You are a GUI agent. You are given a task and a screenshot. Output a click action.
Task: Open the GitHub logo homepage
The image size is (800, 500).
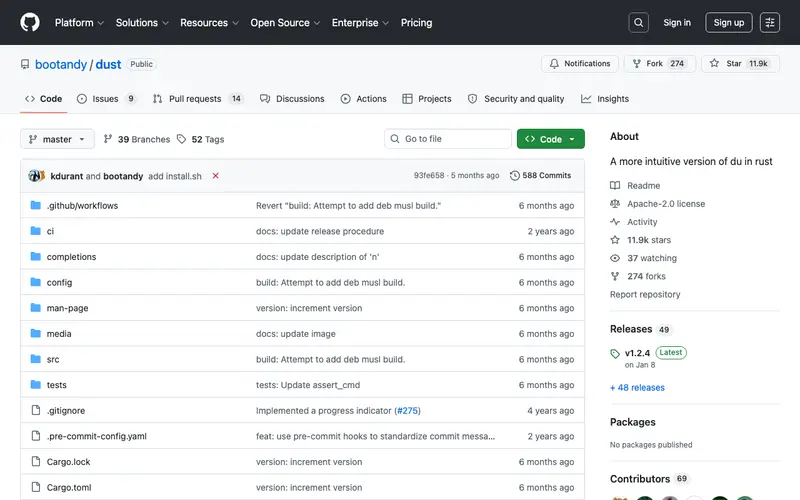[30, 22]
